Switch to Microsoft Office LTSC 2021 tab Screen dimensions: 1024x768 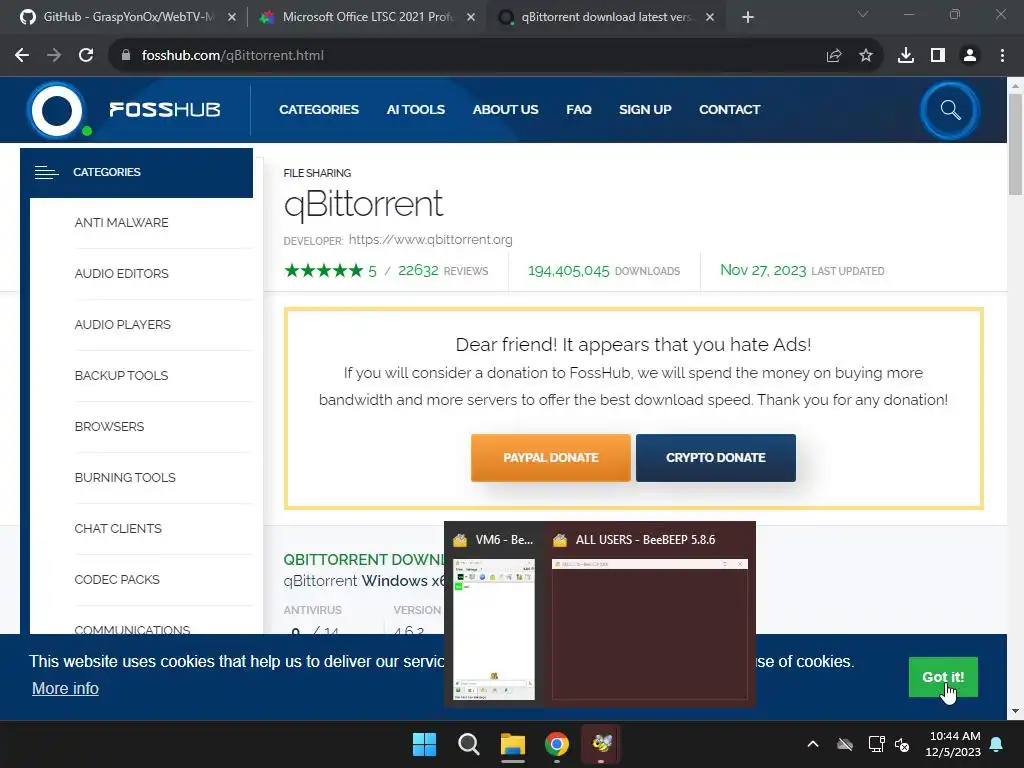point(367,17)
